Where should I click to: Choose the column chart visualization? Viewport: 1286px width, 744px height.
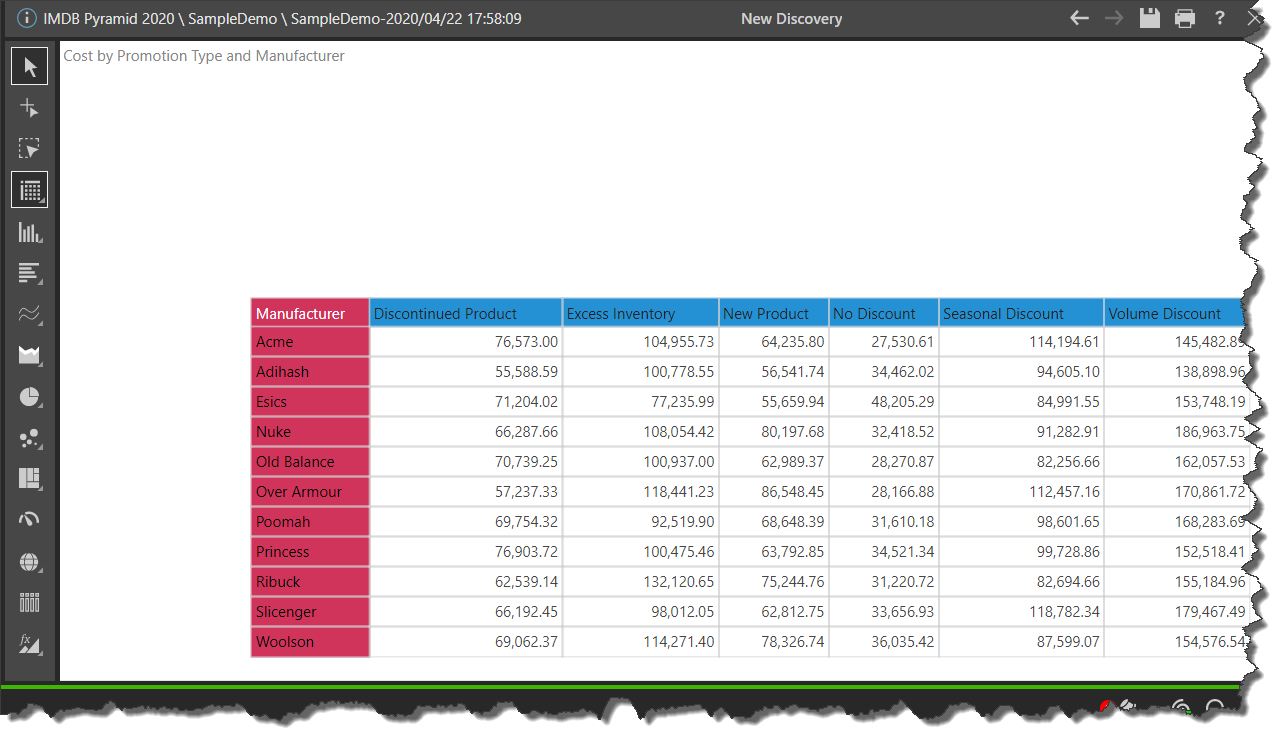[29, 232]
